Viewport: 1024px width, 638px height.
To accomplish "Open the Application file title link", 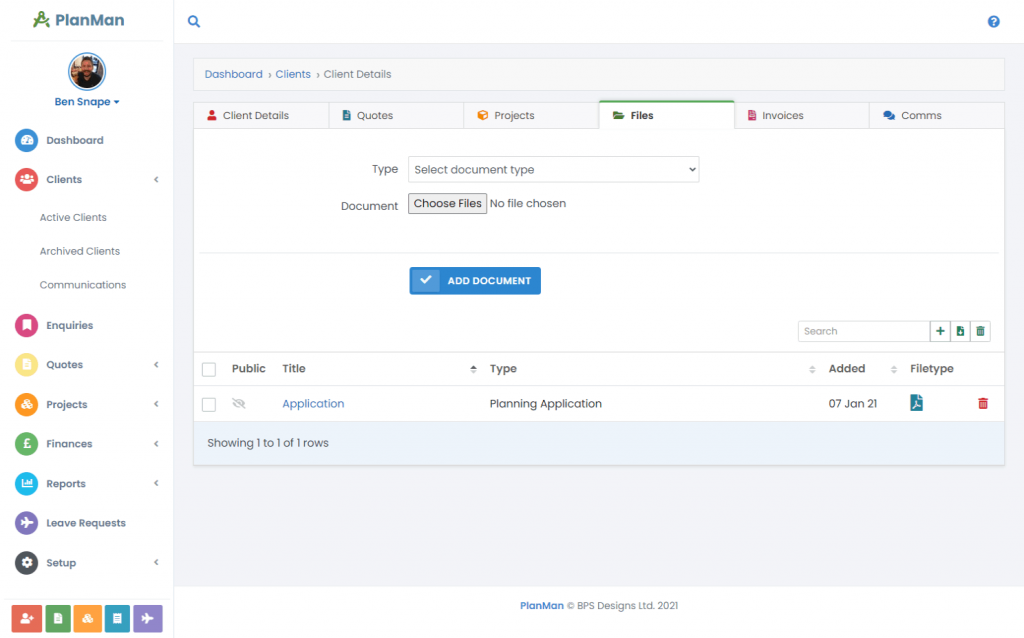I will pyautogui.click(x=313, y=404).
